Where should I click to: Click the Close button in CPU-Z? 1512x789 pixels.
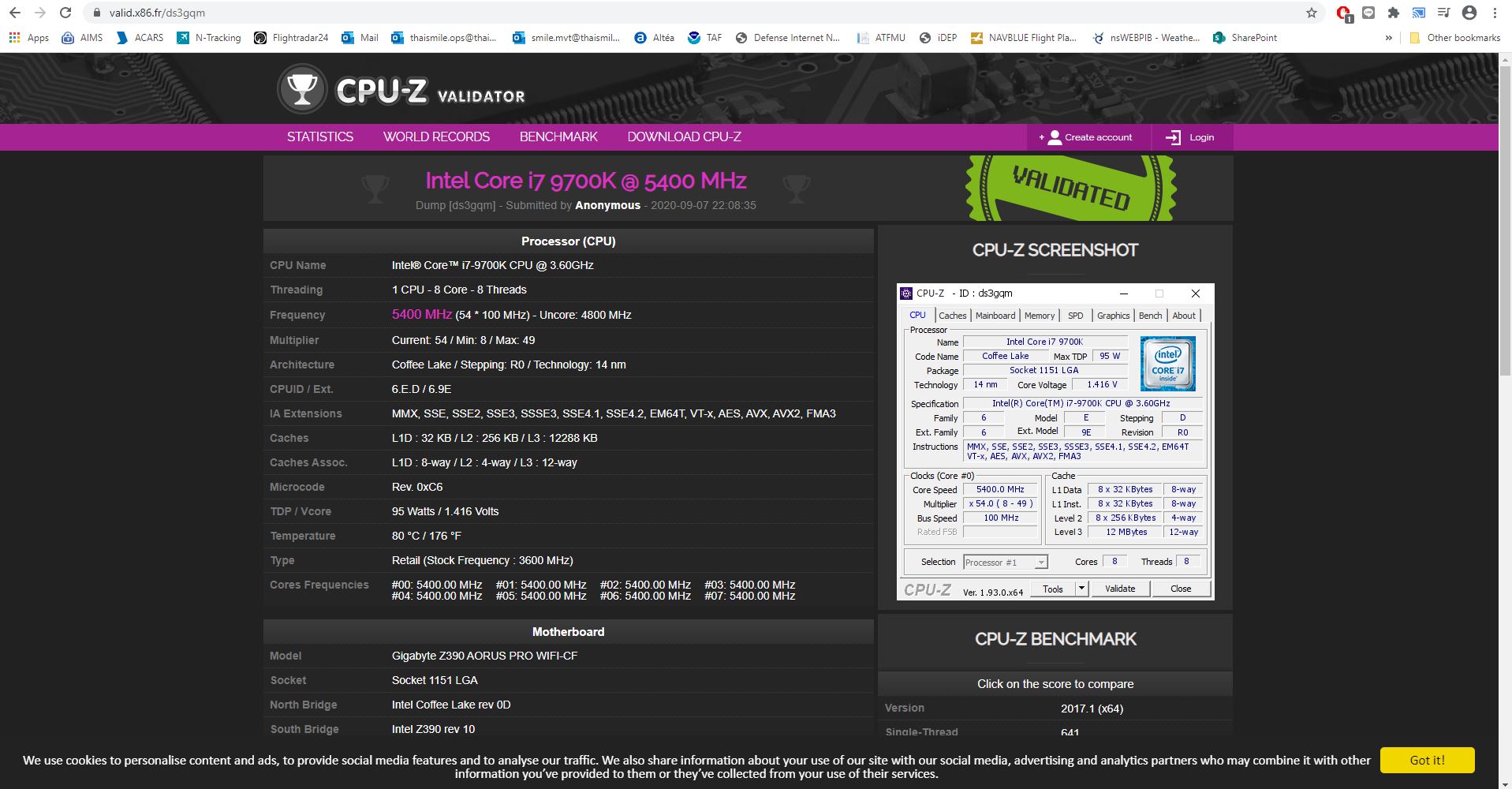tap(1181, 589)
